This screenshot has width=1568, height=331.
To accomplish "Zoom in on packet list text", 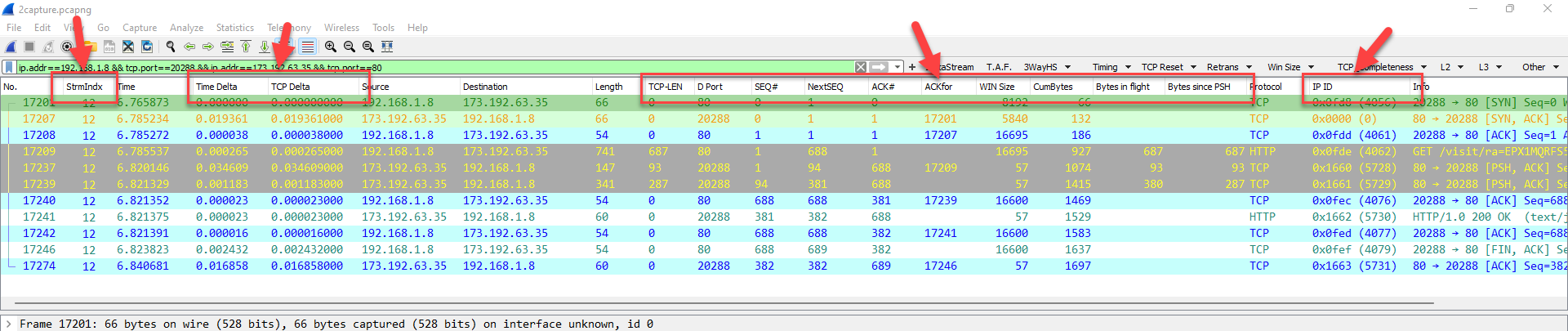I will [330, 47].
